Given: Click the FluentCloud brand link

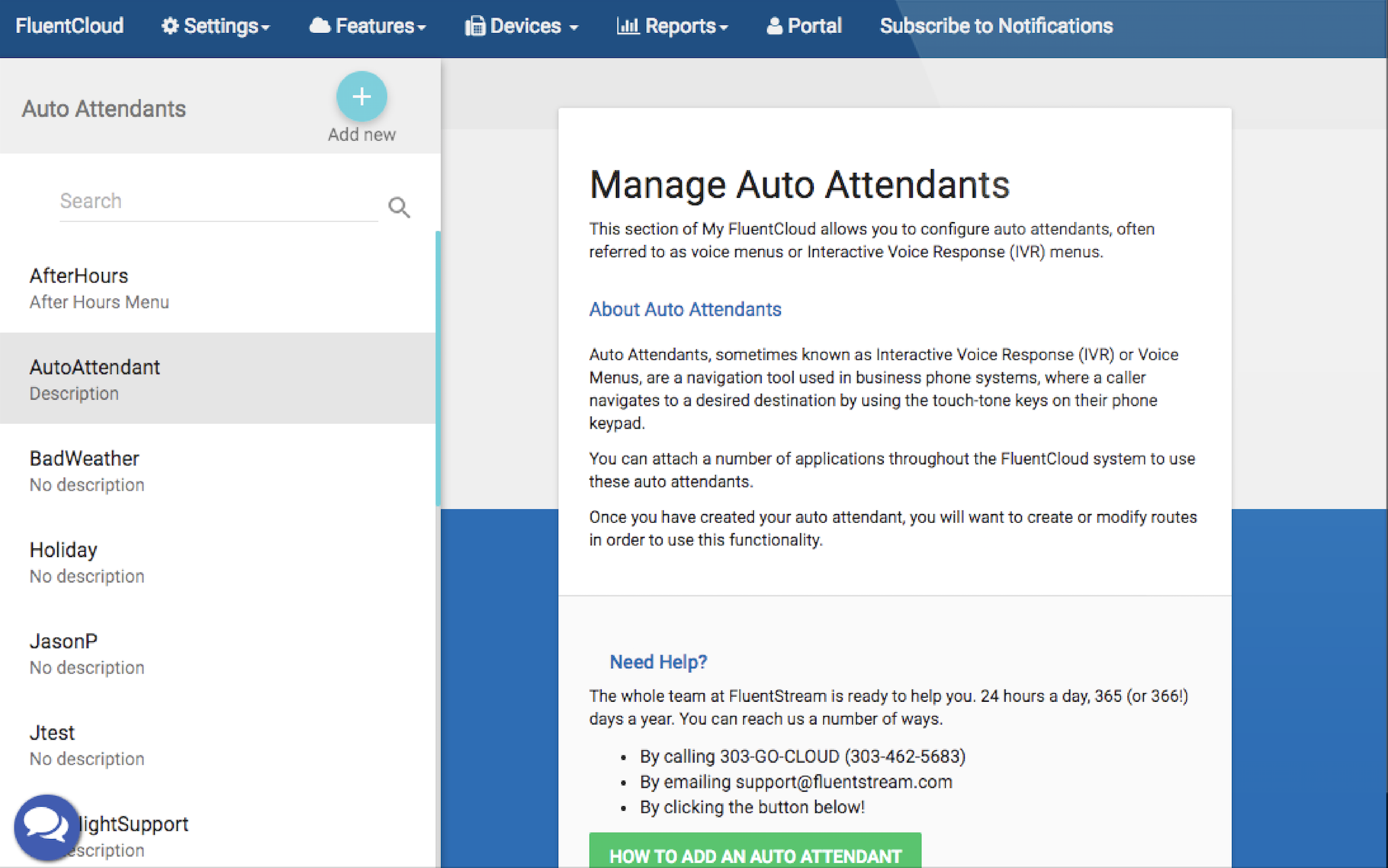Looking at the screenshot, I should tap(69, 26).
